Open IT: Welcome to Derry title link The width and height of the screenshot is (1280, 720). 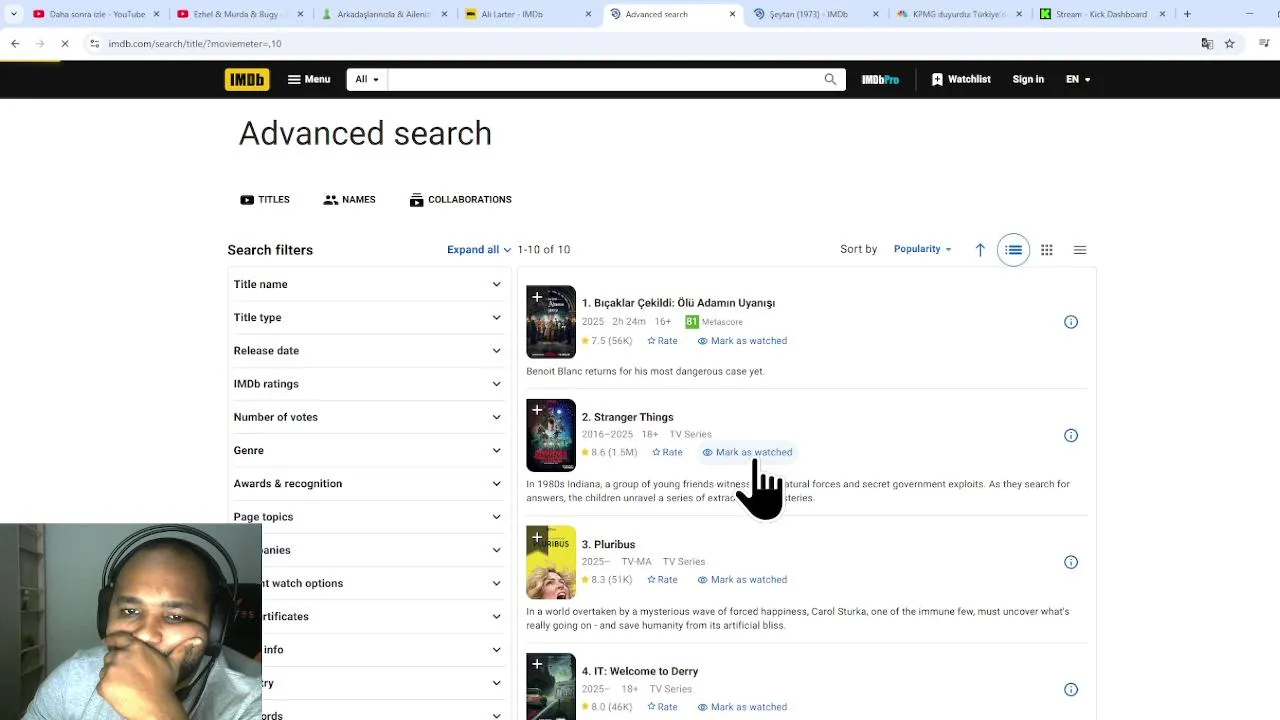[640, 671]
